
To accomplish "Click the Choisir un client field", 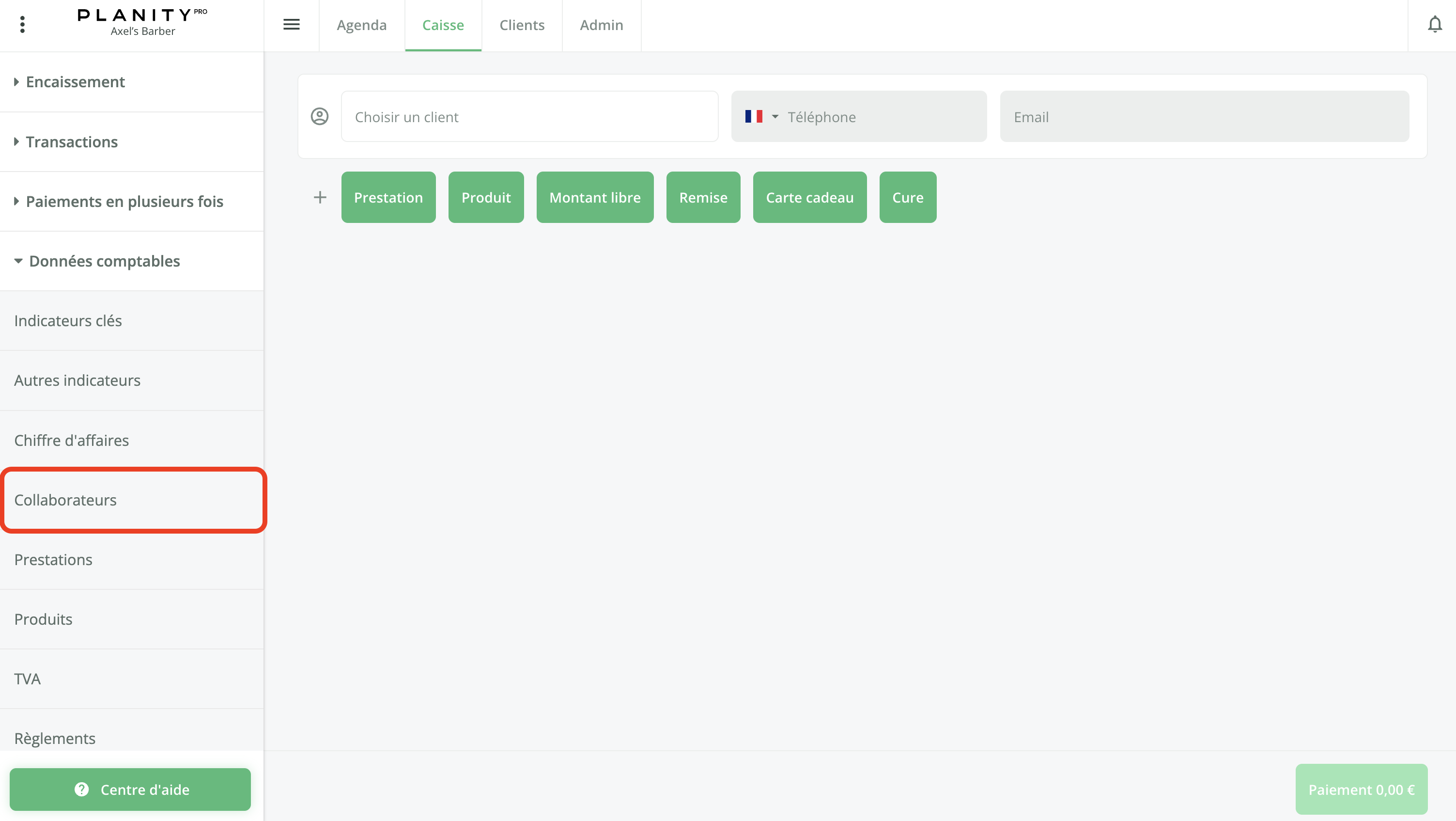I will (529, 116).
